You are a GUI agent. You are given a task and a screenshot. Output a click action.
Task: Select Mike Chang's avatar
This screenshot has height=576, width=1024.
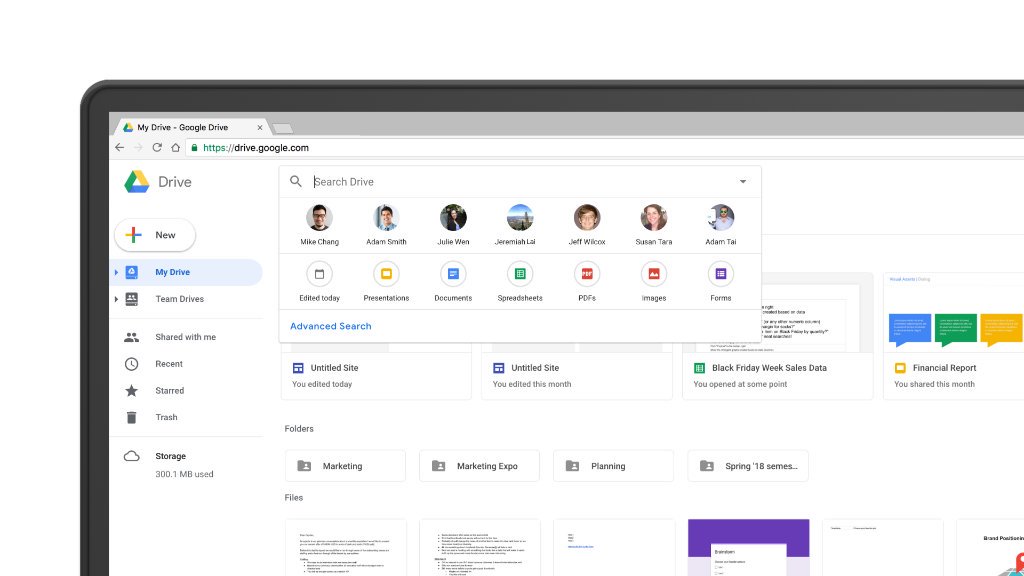319,217
